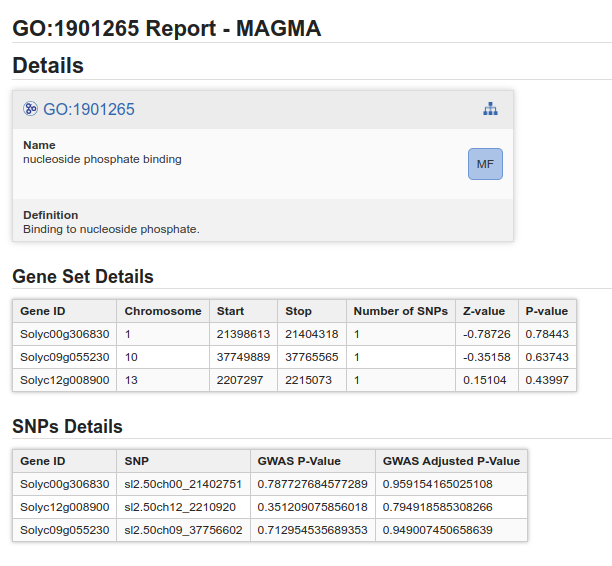Screen dimensions: 612x566
Task: Click the GWAS Adjusted P-Value header
Action: [451, 461]
